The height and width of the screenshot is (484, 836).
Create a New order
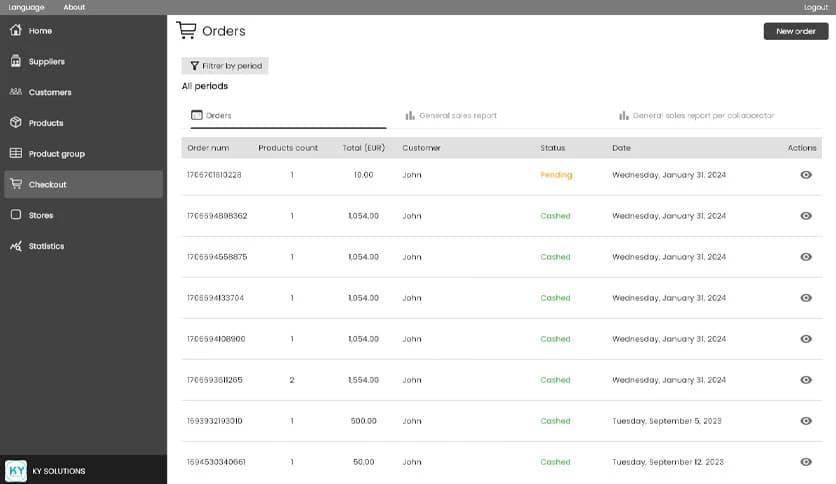pyautogui.click(x=795, y=31)
